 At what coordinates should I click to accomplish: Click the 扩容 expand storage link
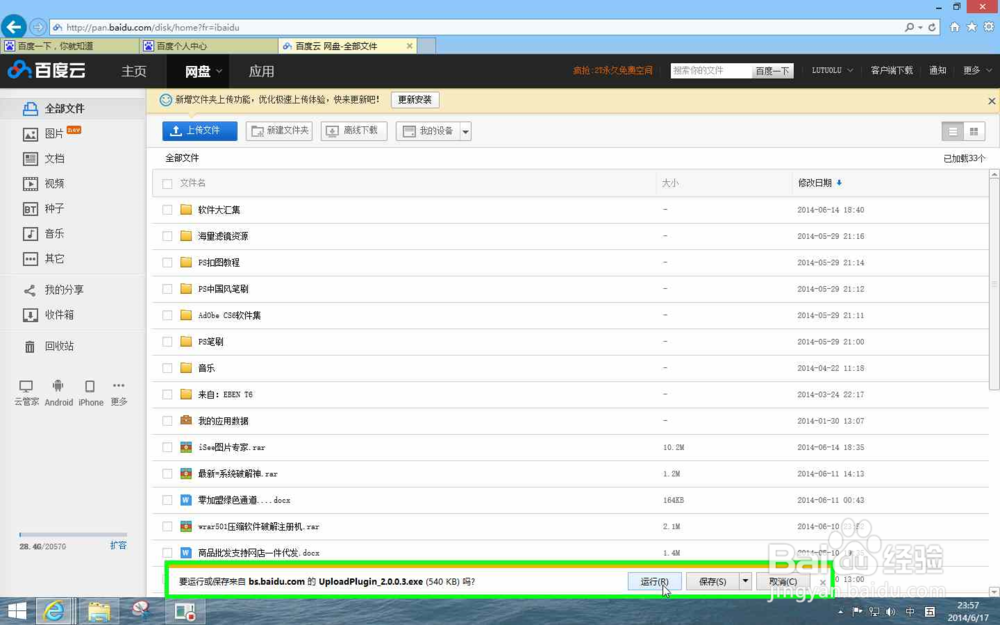click(119, 545)
